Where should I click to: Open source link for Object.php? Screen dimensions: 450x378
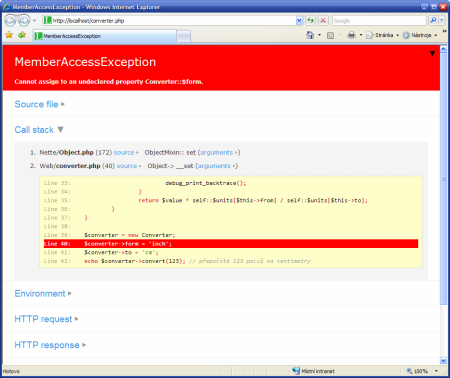pyautogui.click(x=126, y=153)
